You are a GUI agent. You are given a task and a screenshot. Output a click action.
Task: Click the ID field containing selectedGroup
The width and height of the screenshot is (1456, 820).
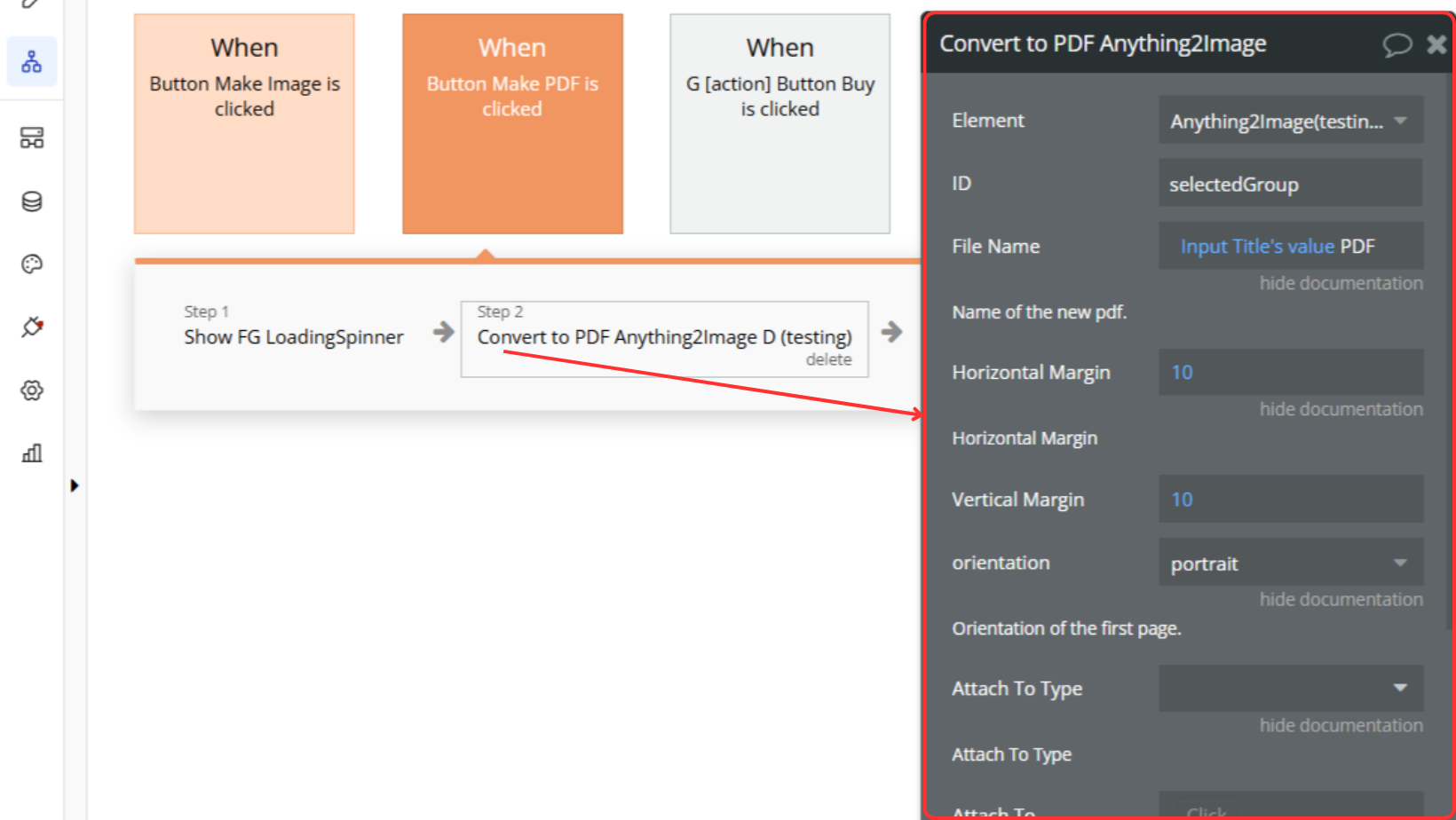coord(1290,184)
